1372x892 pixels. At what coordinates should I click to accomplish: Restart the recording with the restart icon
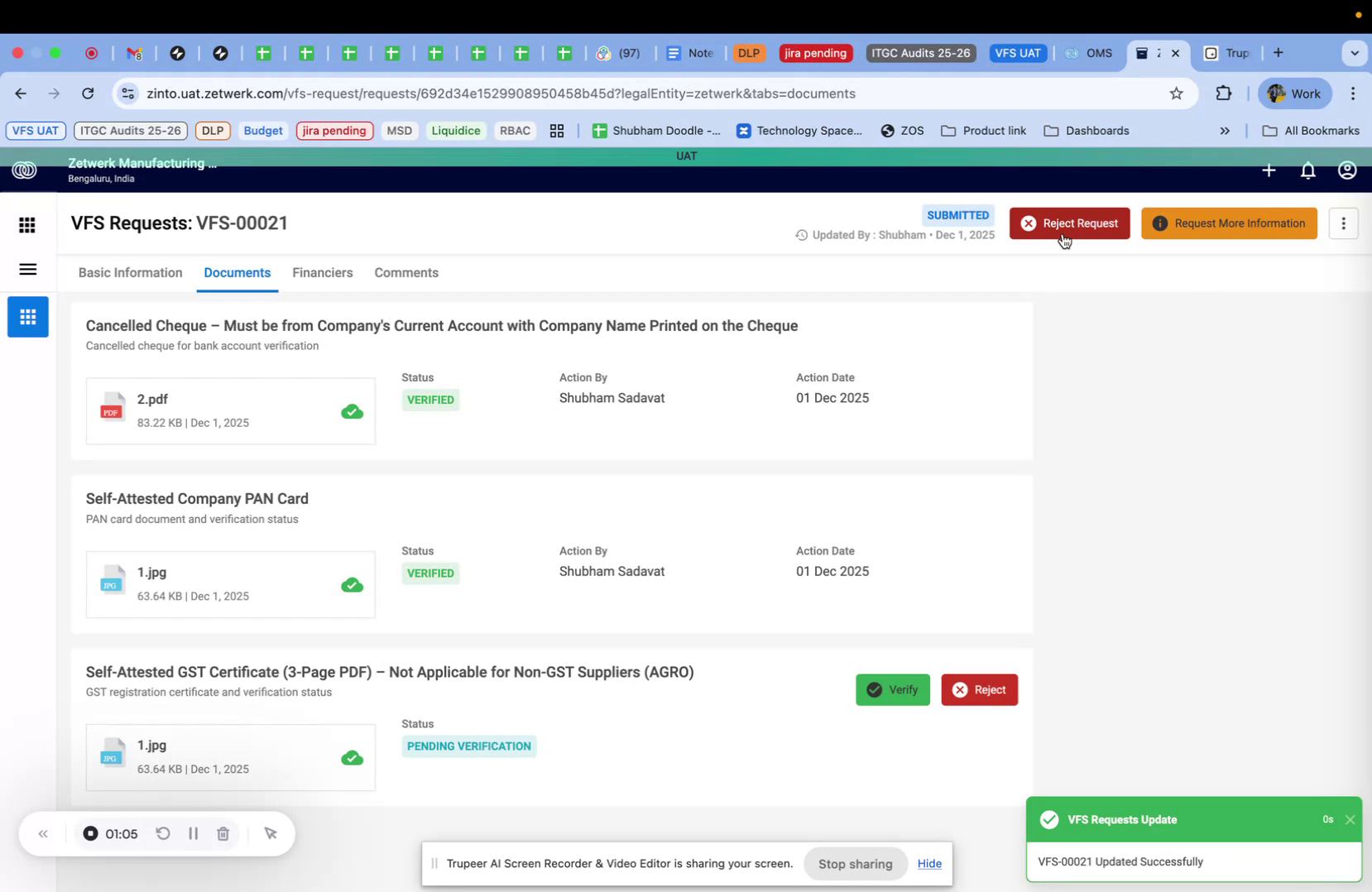click(163, 833)
